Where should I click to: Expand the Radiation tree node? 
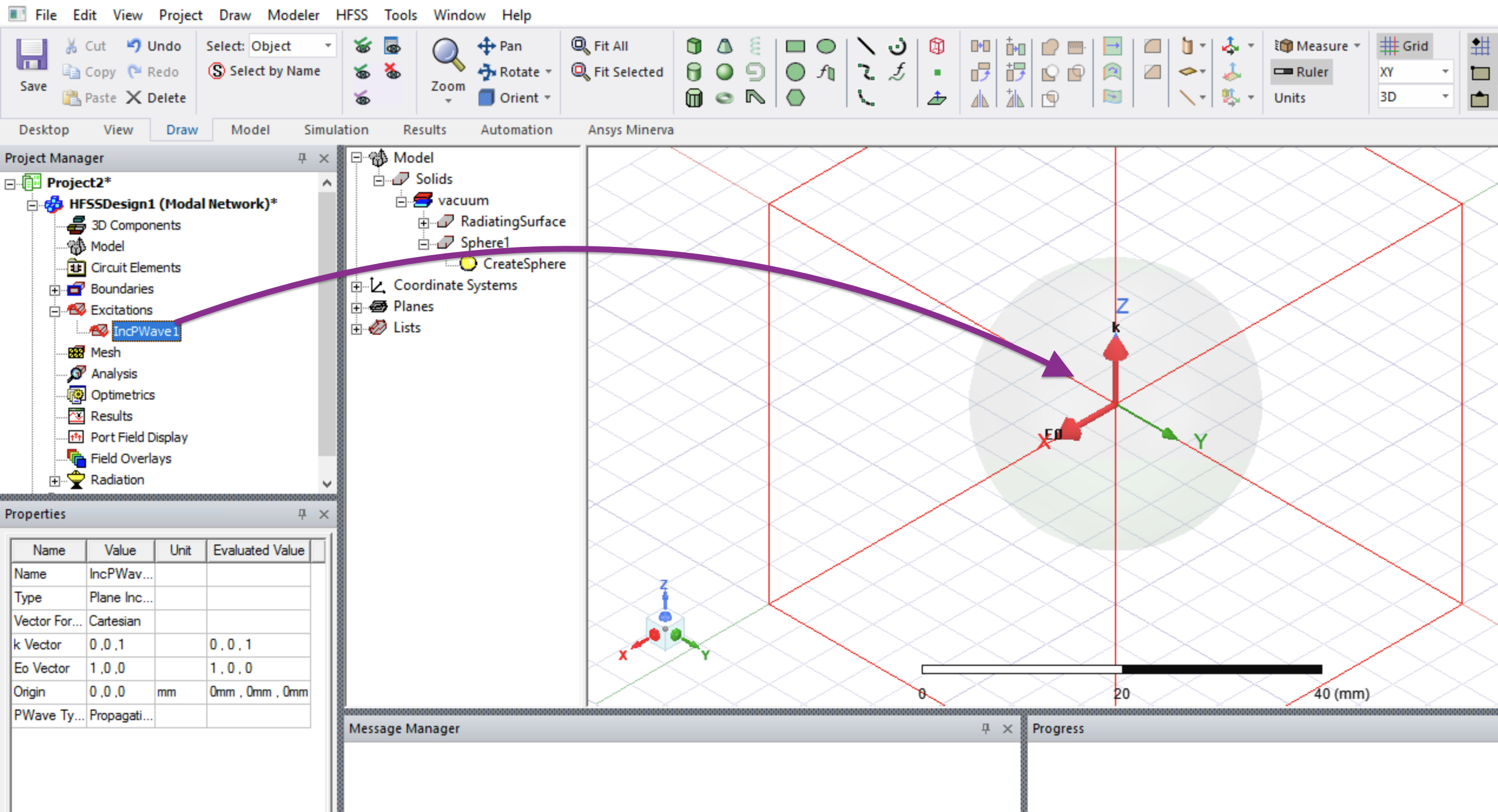point(55,481)
